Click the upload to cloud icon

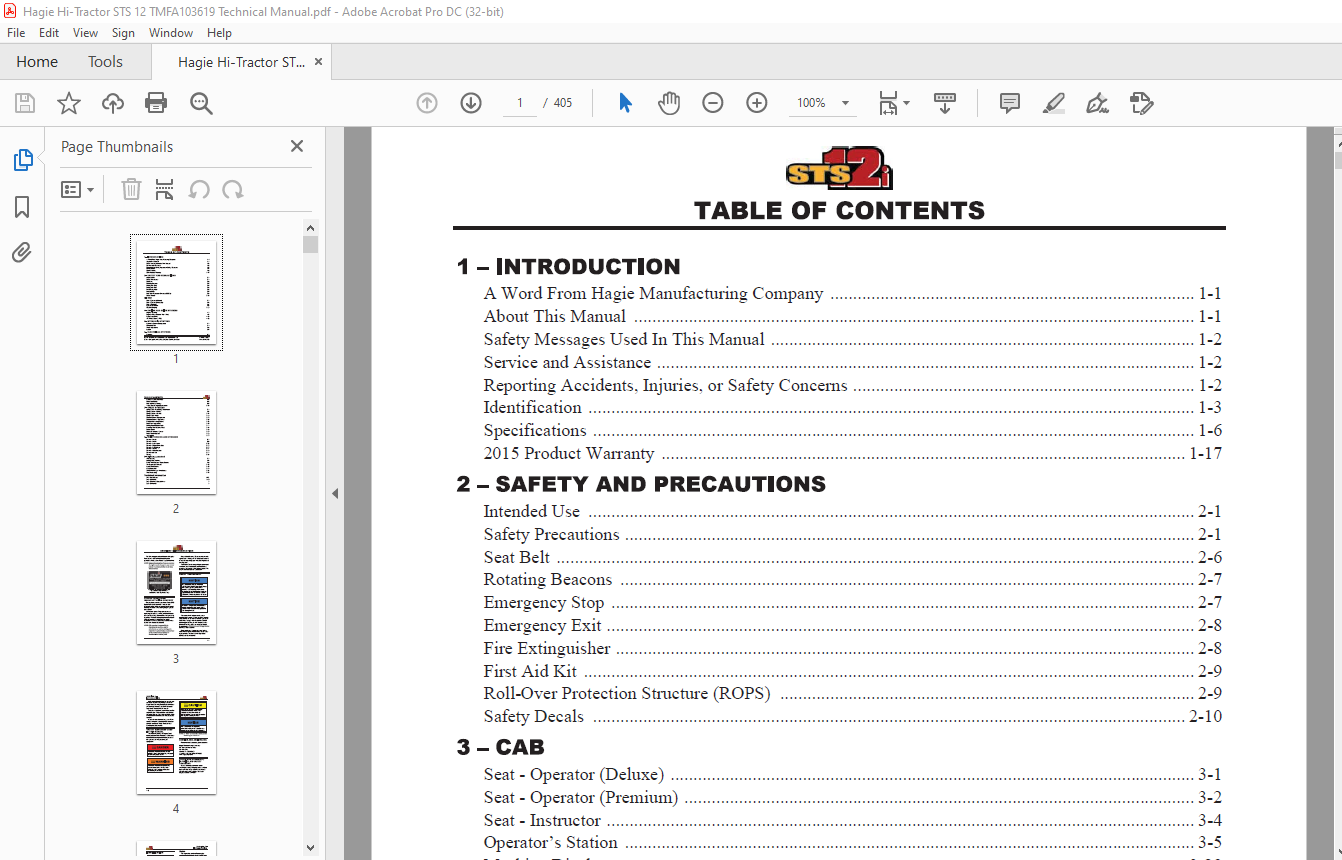click(x=113, y=103)
